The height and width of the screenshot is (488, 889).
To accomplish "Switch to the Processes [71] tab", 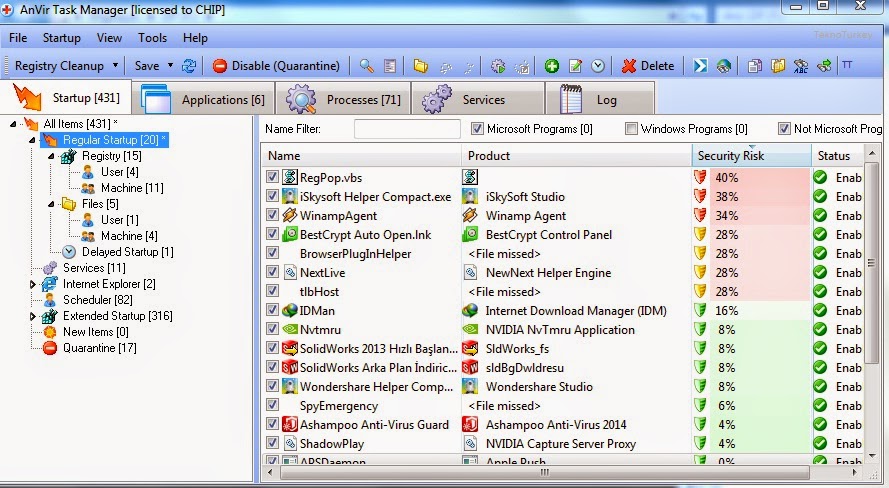I will (344, 99).
